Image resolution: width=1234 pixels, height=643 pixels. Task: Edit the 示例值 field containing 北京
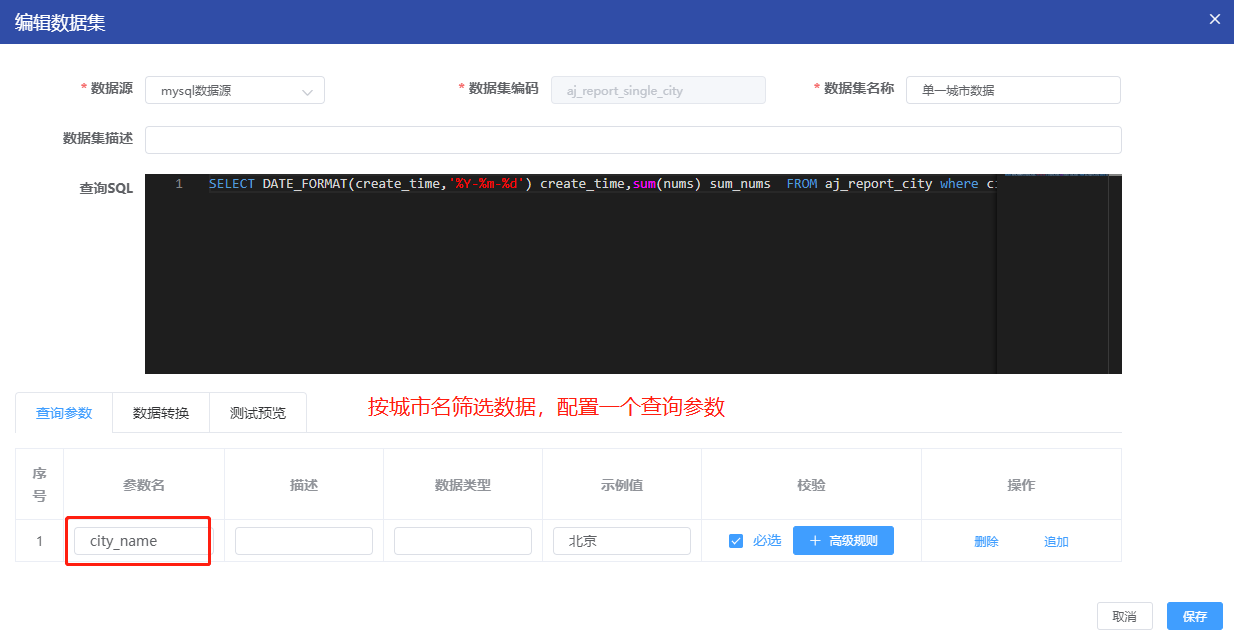pos(621,541)
